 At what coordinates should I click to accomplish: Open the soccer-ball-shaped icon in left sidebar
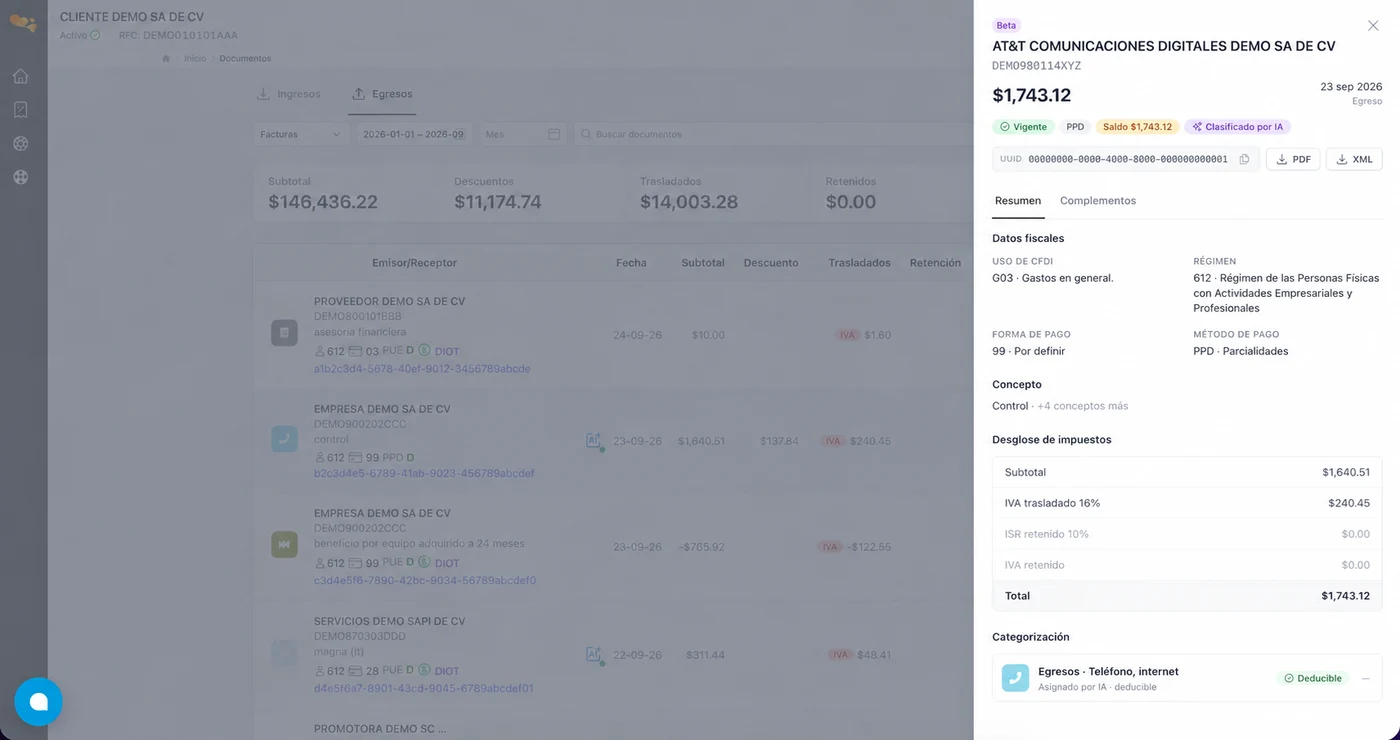point(20,143)
